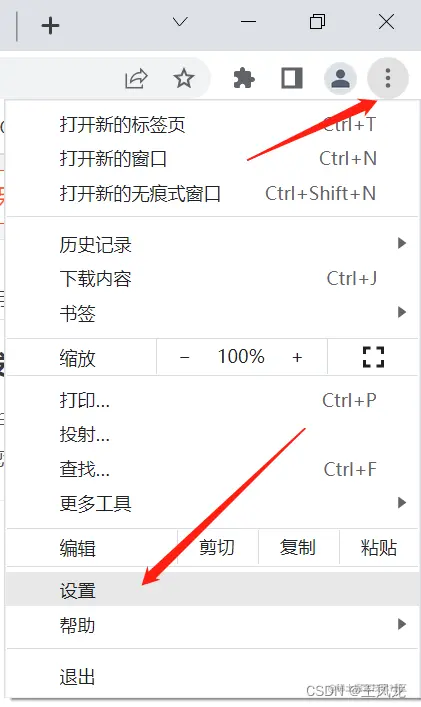Click the 粘贴 button
This screenshot has width=421, height=707.
click(x=379, y=547)
